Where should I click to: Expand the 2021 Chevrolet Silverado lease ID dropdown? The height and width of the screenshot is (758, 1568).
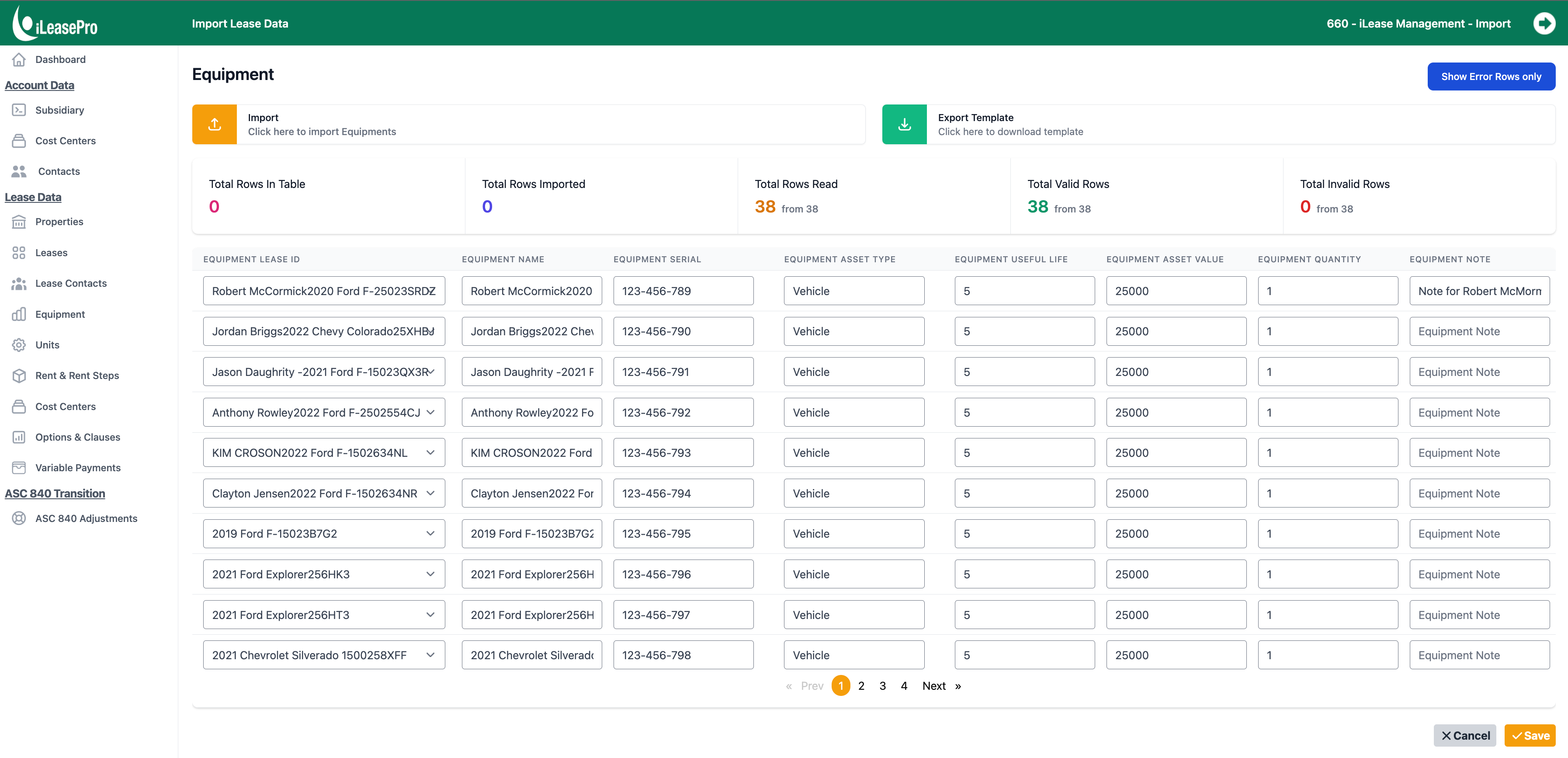point(430,655)
